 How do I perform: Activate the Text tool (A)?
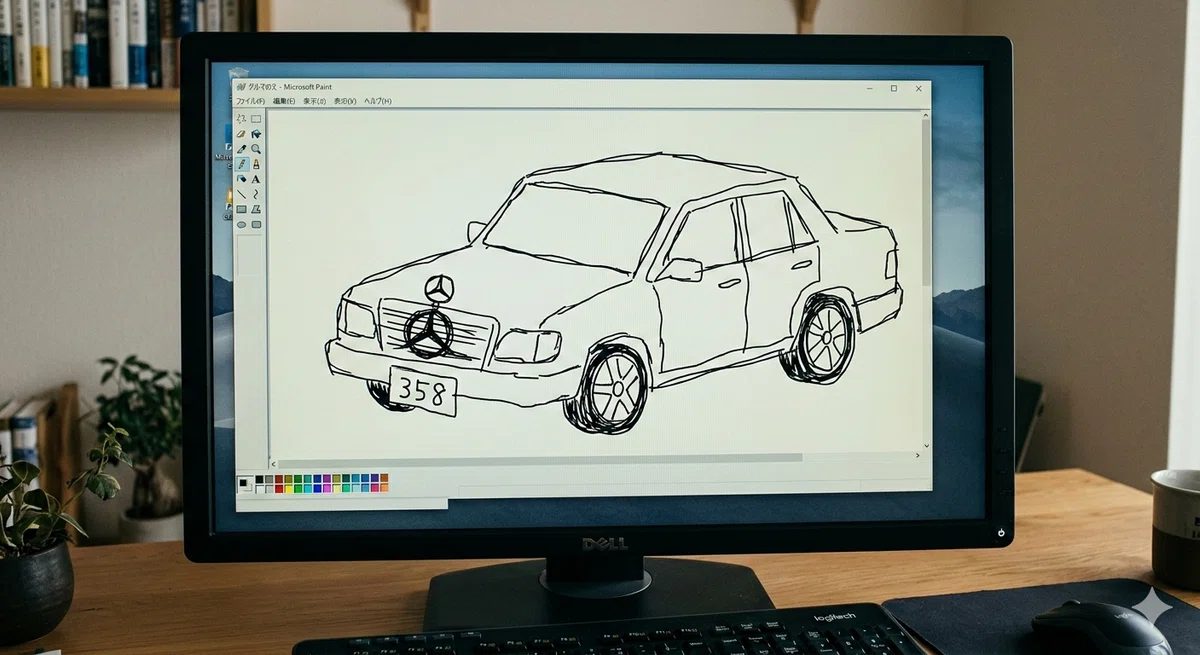point(256,179)
